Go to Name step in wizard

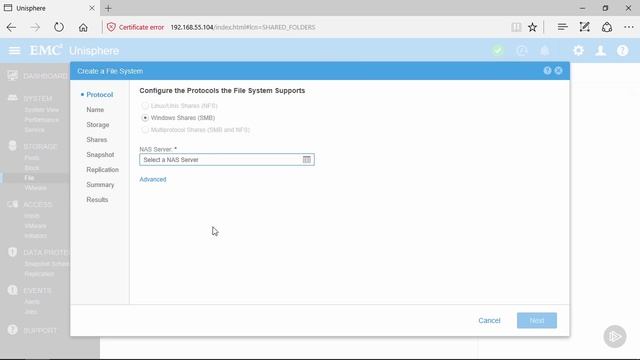95,110
